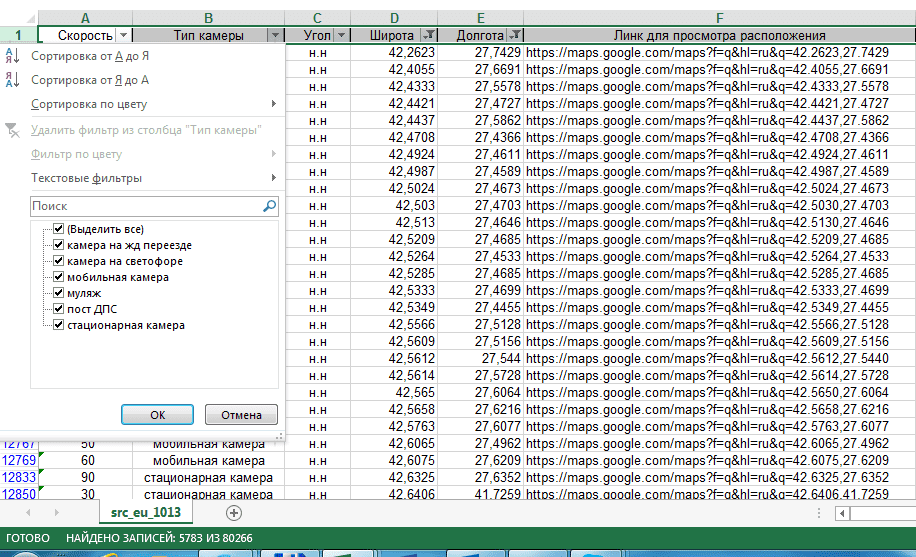The width and height of the screenshot is (916, 557).
Task: Click the magnifier icon in the filter search box
Action: click(269, 206)
